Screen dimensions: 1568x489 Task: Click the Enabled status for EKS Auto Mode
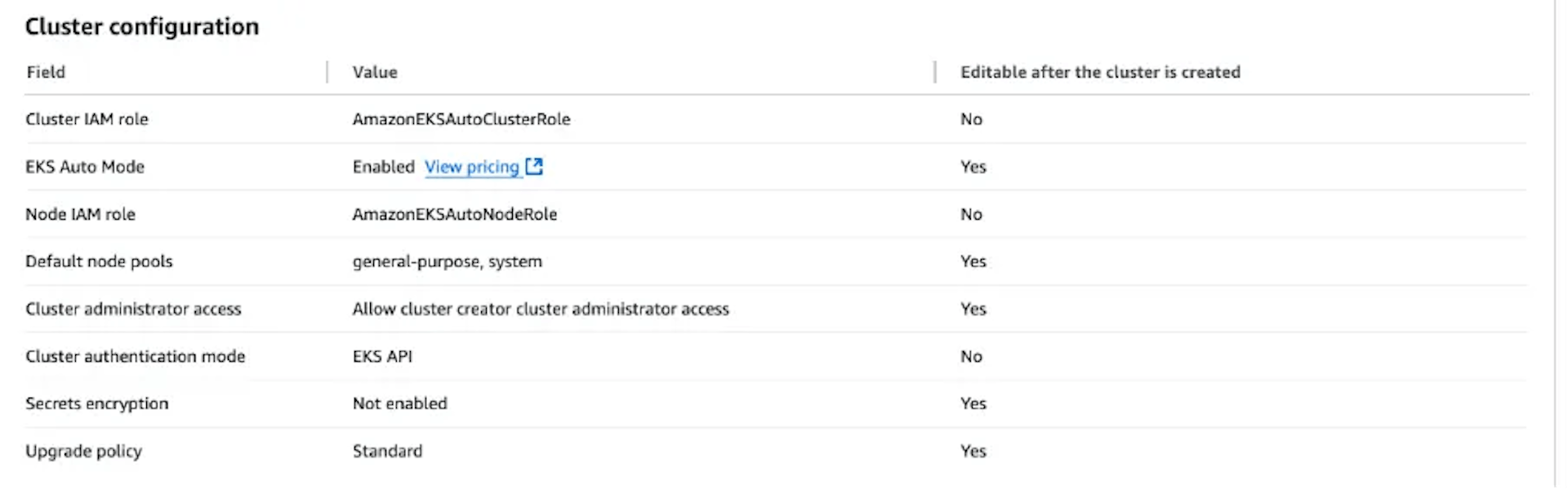[384, 167]
